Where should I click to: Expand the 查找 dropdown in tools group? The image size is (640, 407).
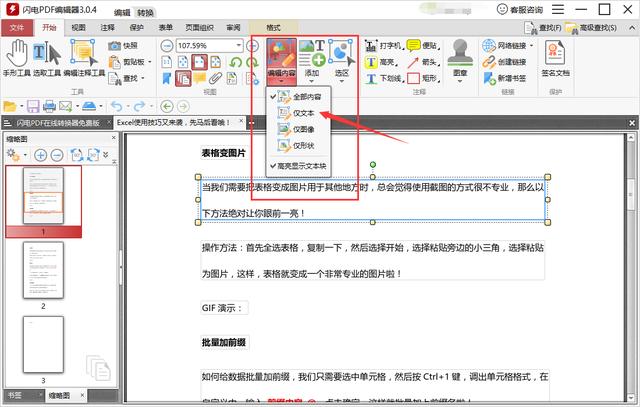tap(143, 78)
